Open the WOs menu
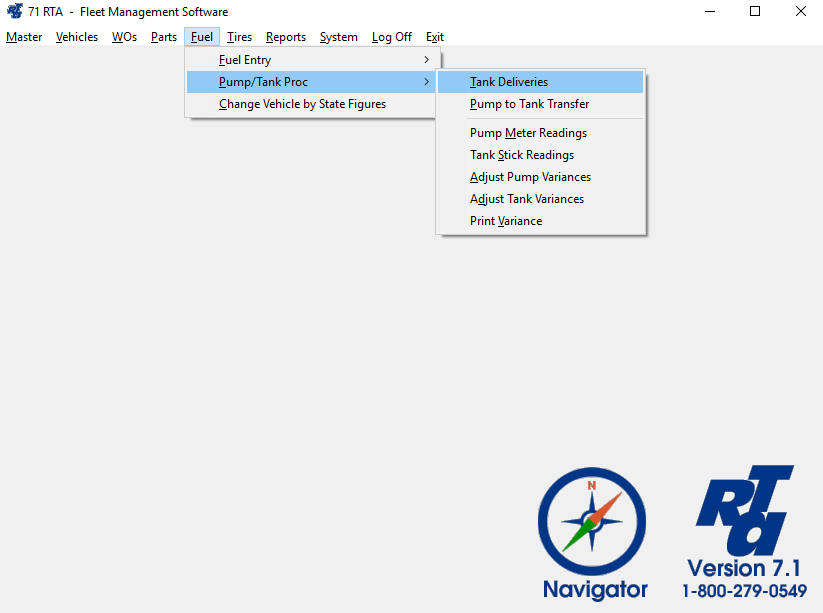Viewport: 823px width, 613px height. [124, 37]
